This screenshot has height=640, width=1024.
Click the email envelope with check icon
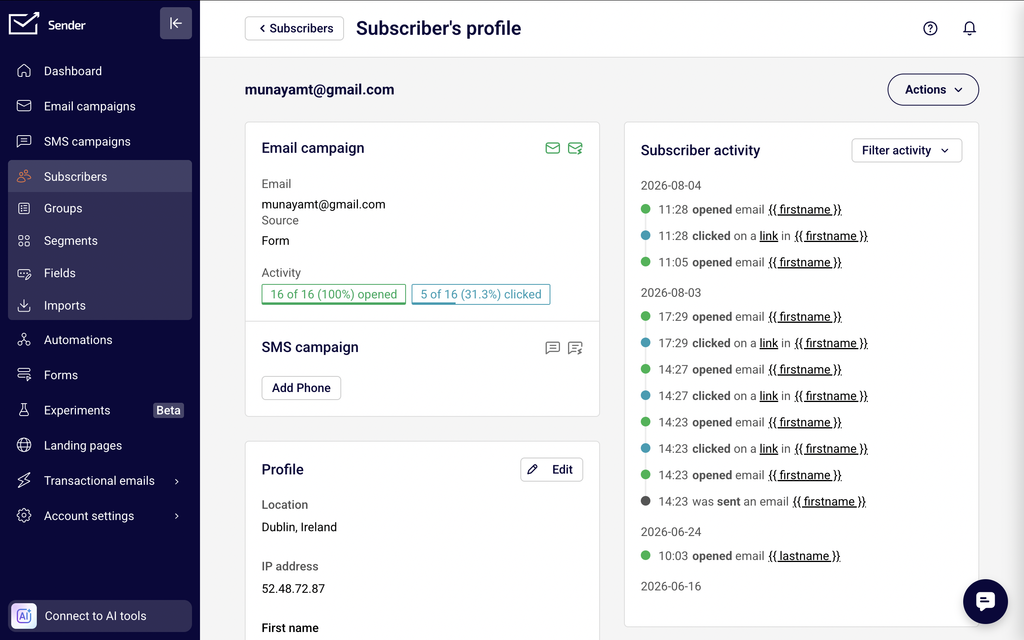[575, 148]
